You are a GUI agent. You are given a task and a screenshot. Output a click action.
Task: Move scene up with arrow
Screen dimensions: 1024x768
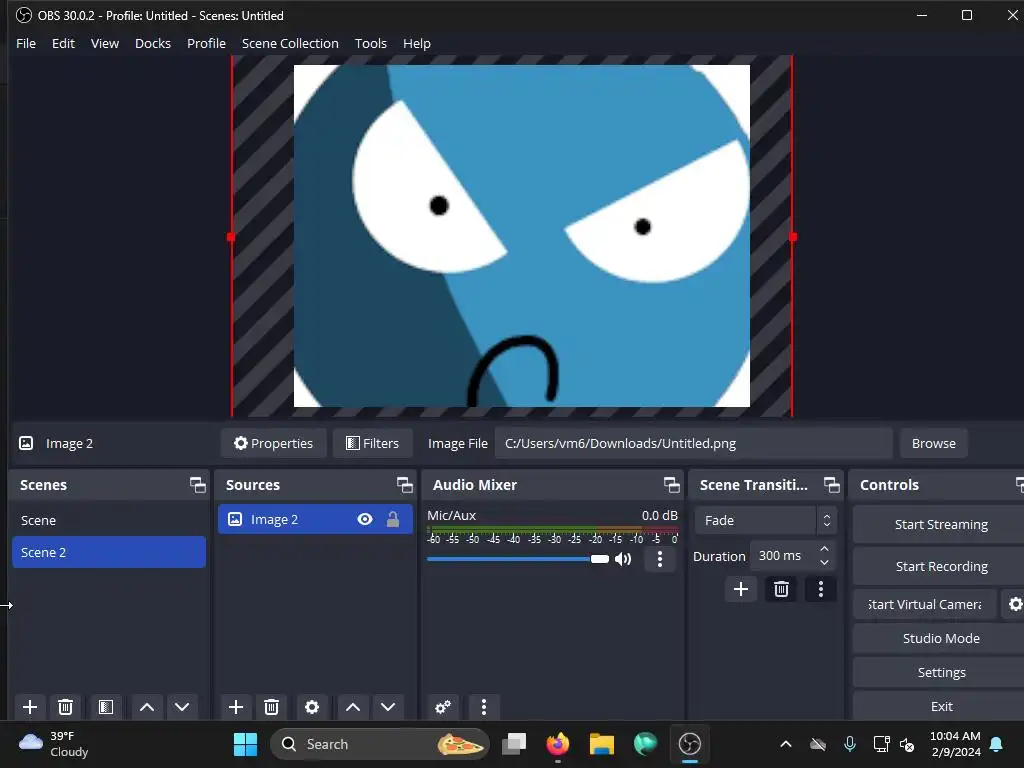pos(147,707)
